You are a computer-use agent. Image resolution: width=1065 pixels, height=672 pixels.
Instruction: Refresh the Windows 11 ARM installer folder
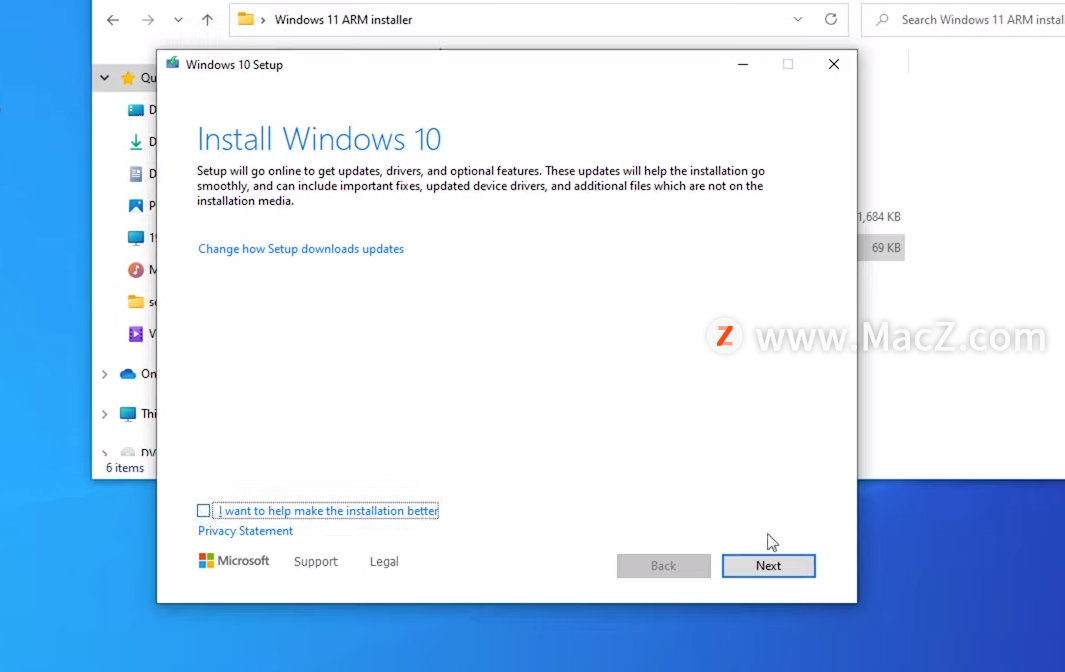click(x=831, y=20)
